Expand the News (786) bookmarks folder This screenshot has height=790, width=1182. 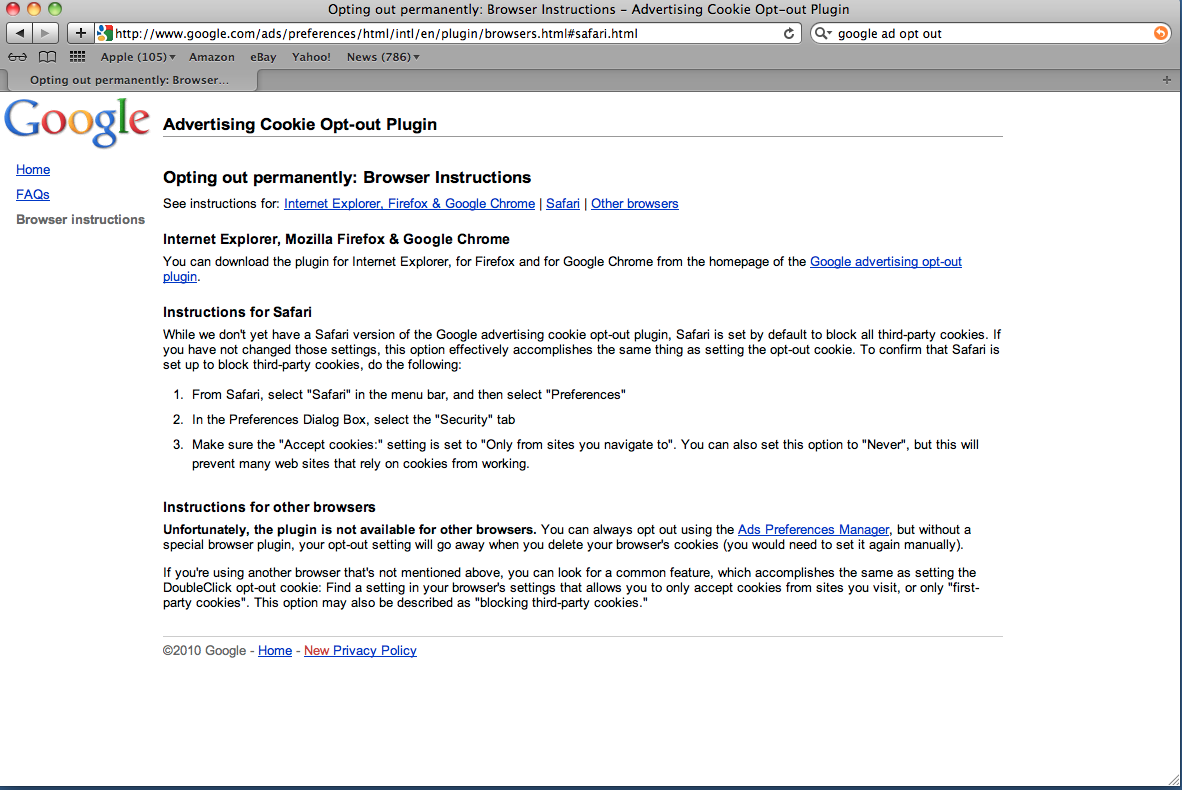point(383,57)
